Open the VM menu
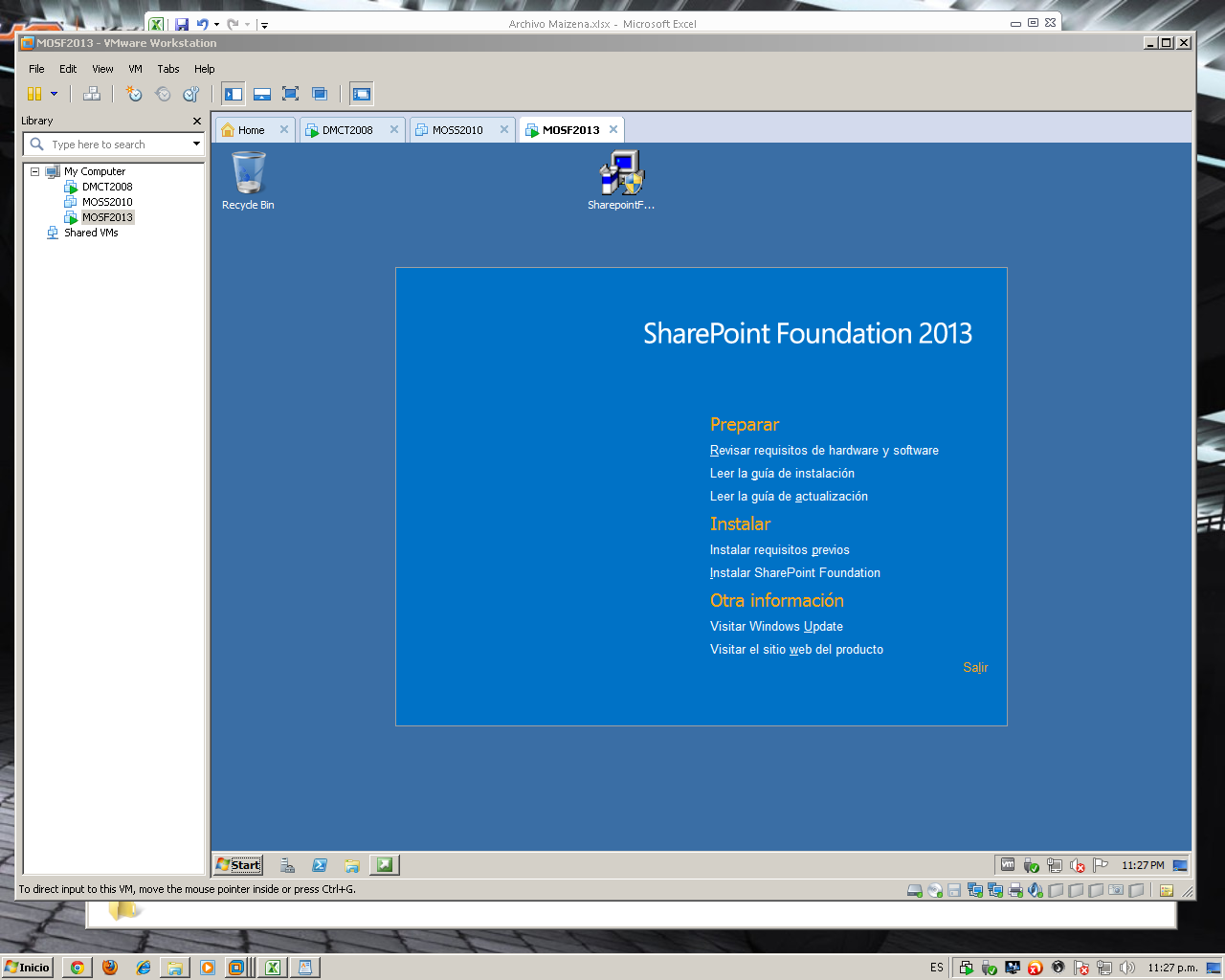 135,69
